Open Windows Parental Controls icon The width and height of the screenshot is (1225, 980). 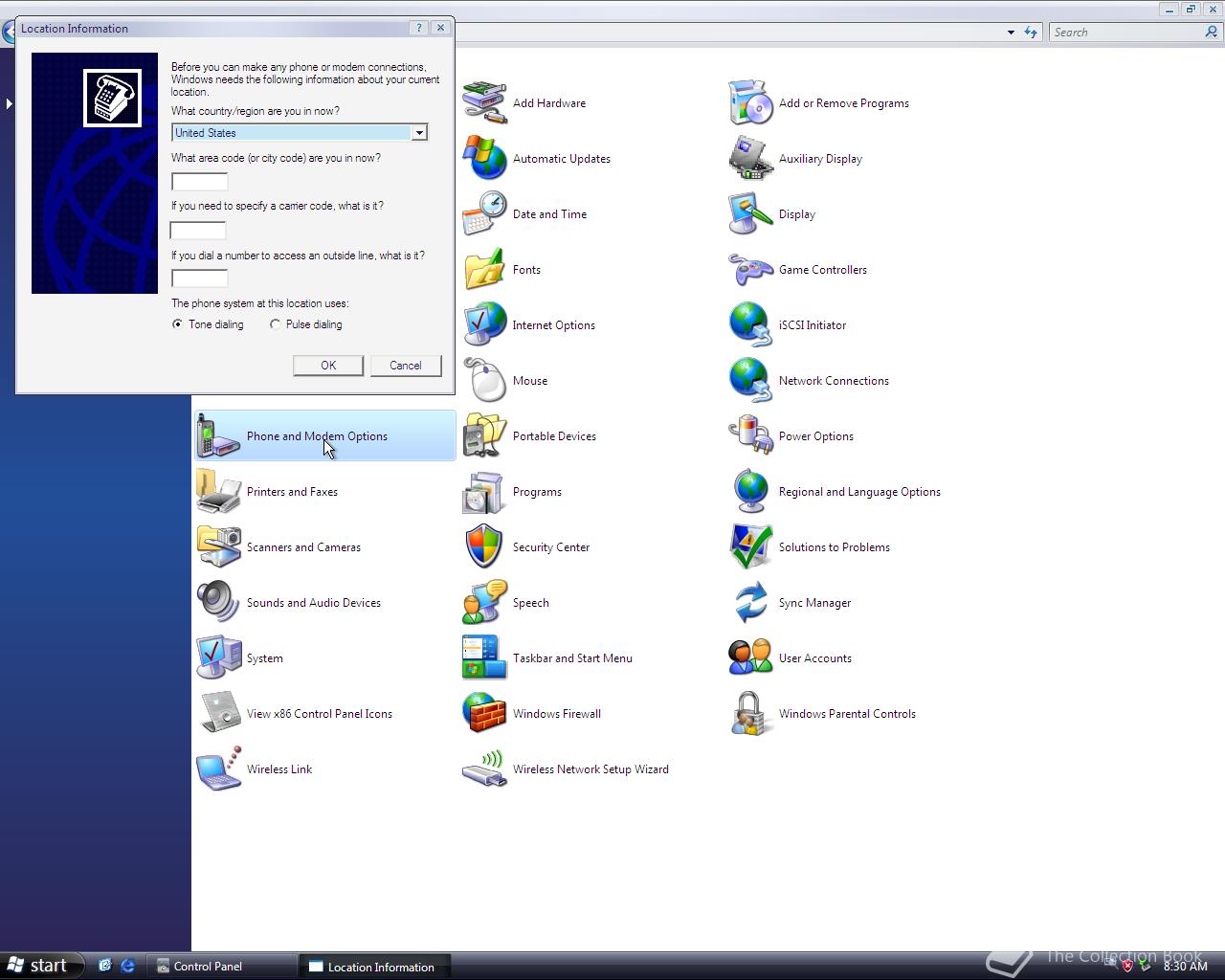click(750, 714)
